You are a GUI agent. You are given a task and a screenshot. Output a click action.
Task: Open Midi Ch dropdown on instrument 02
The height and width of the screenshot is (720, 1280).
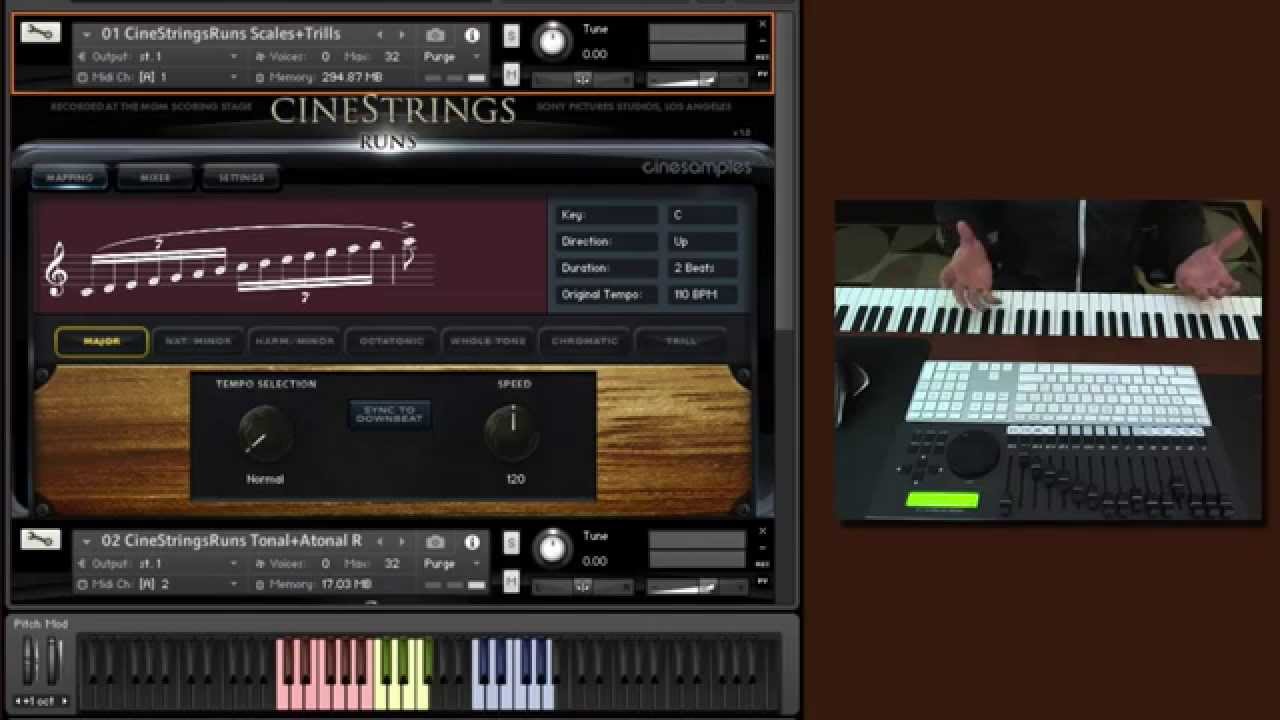pyautogui.click(x=233, y=583)
